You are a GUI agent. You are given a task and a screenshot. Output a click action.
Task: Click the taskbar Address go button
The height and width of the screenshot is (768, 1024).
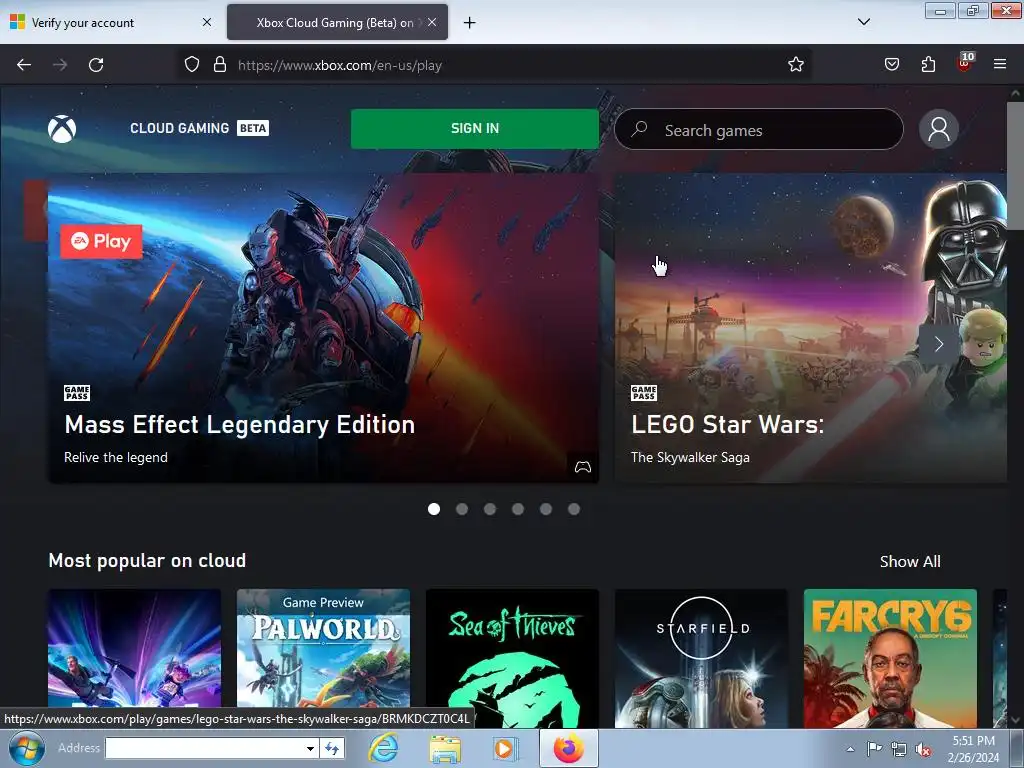332,748
